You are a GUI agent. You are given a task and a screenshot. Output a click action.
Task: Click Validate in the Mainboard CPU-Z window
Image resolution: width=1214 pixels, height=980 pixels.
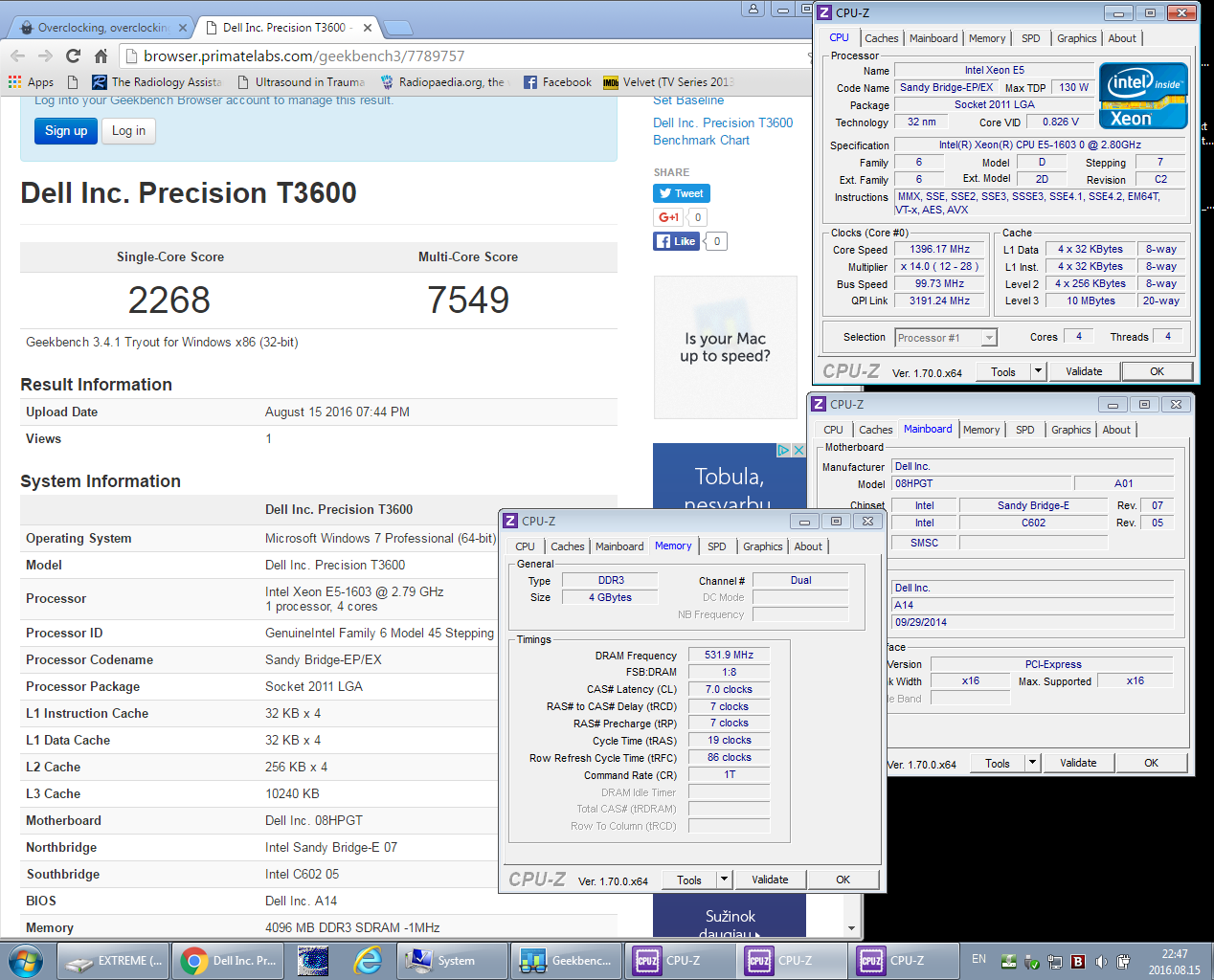tap(1078, 763)
